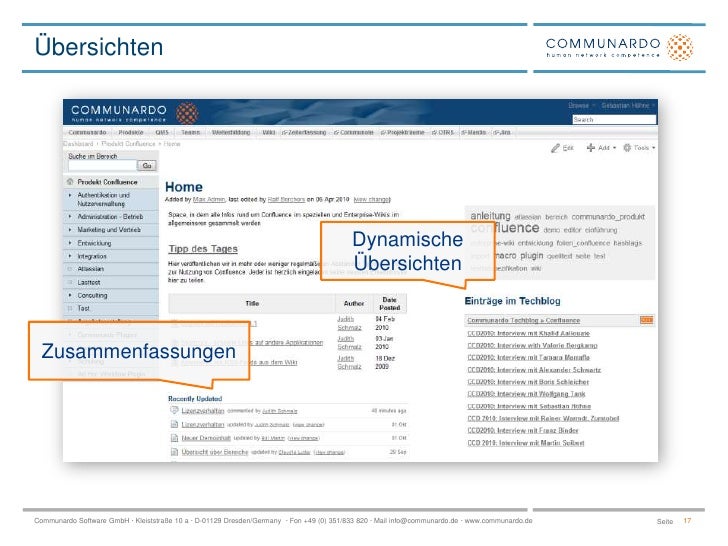This screenshot has width=728, height=546.
Task: Expand the Consulting tree item
Action: pos(70,295)
